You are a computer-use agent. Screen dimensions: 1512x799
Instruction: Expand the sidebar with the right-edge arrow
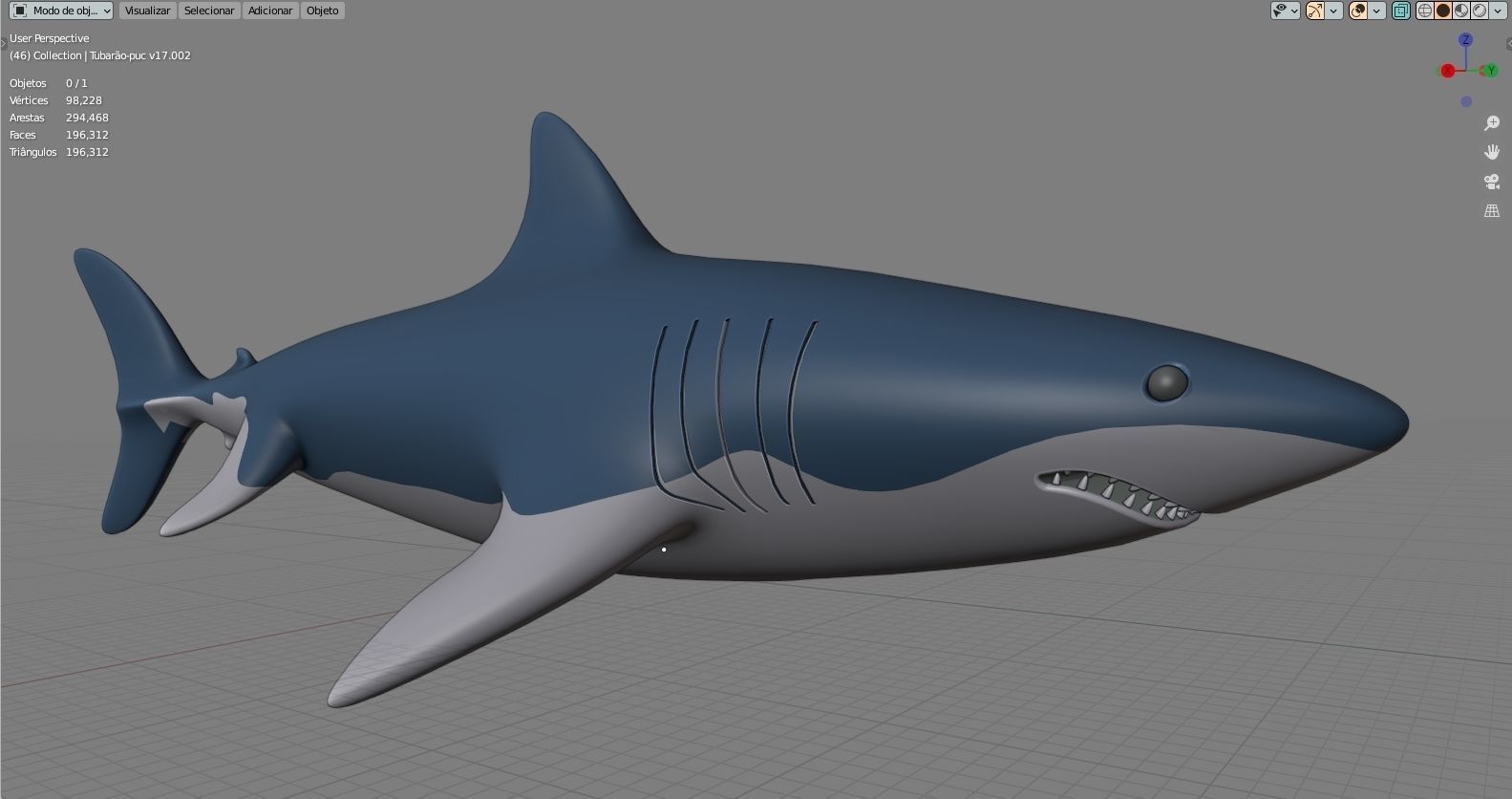pos(1508,44)
